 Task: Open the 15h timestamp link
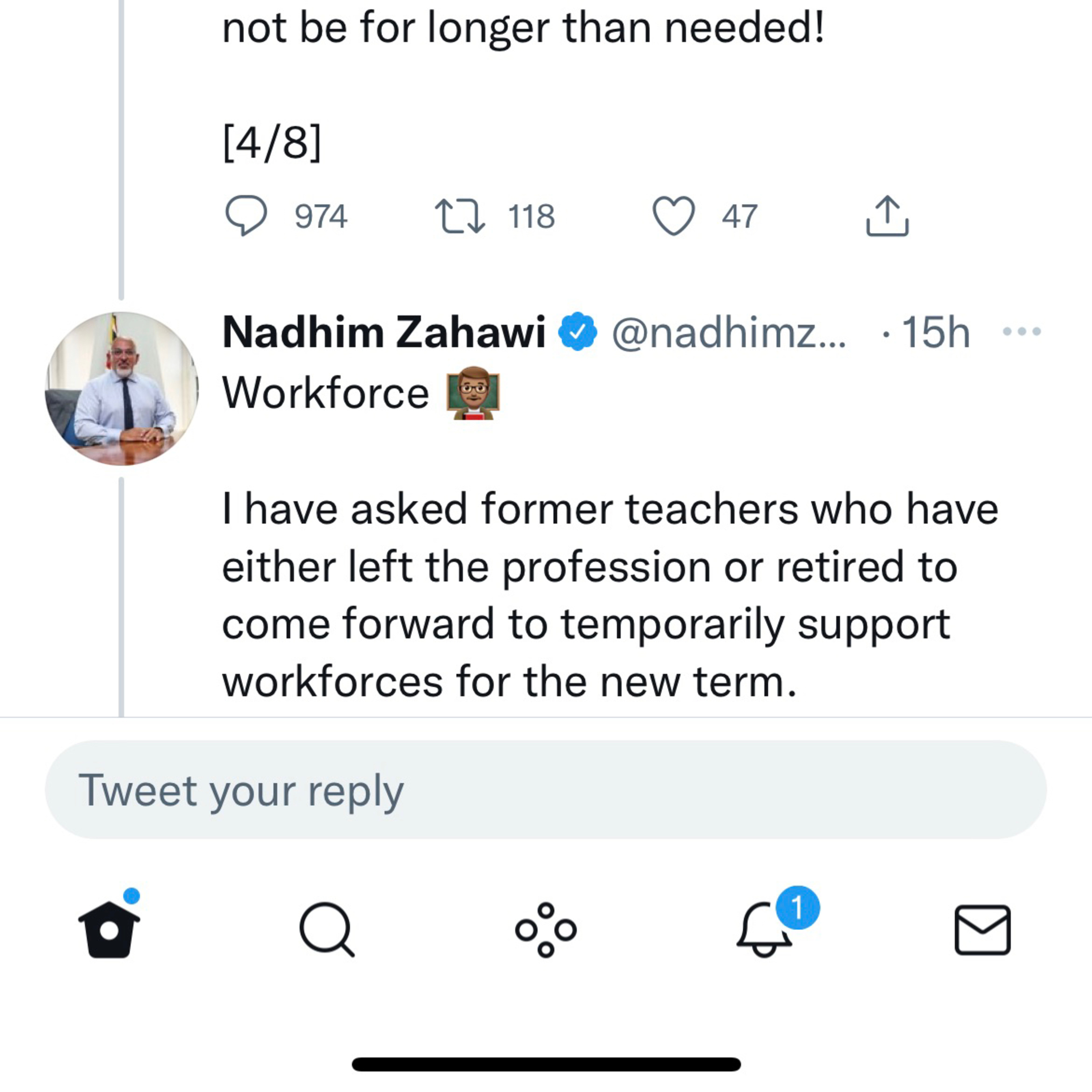click(935, 332)
